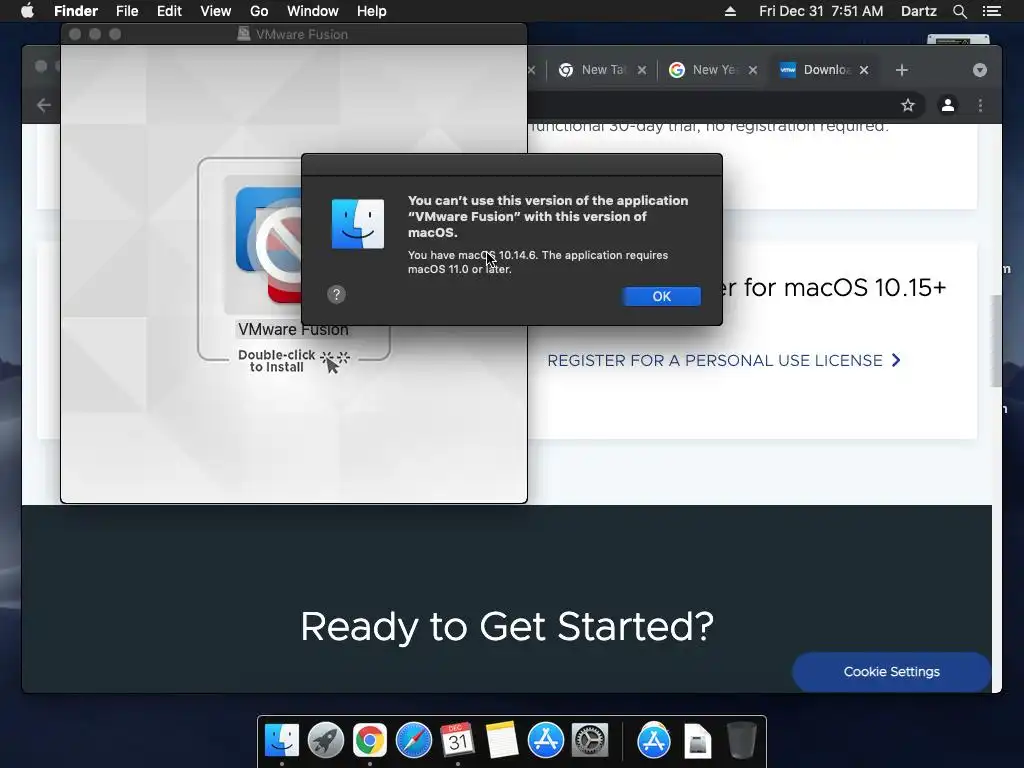Open Safari compass icon in the Dock
Viewport: 1024px width, 768px height.
[x=413, y=740]
